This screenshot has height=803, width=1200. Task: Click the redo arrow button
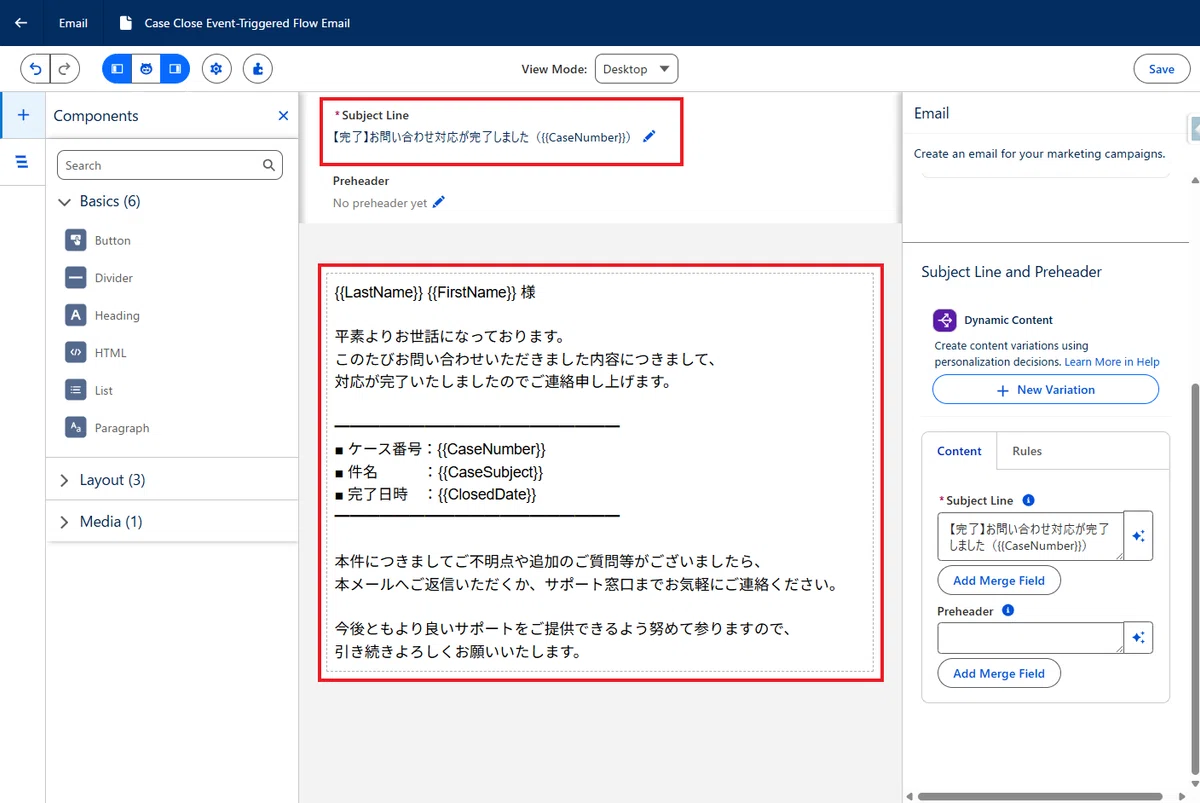[65, 69]
